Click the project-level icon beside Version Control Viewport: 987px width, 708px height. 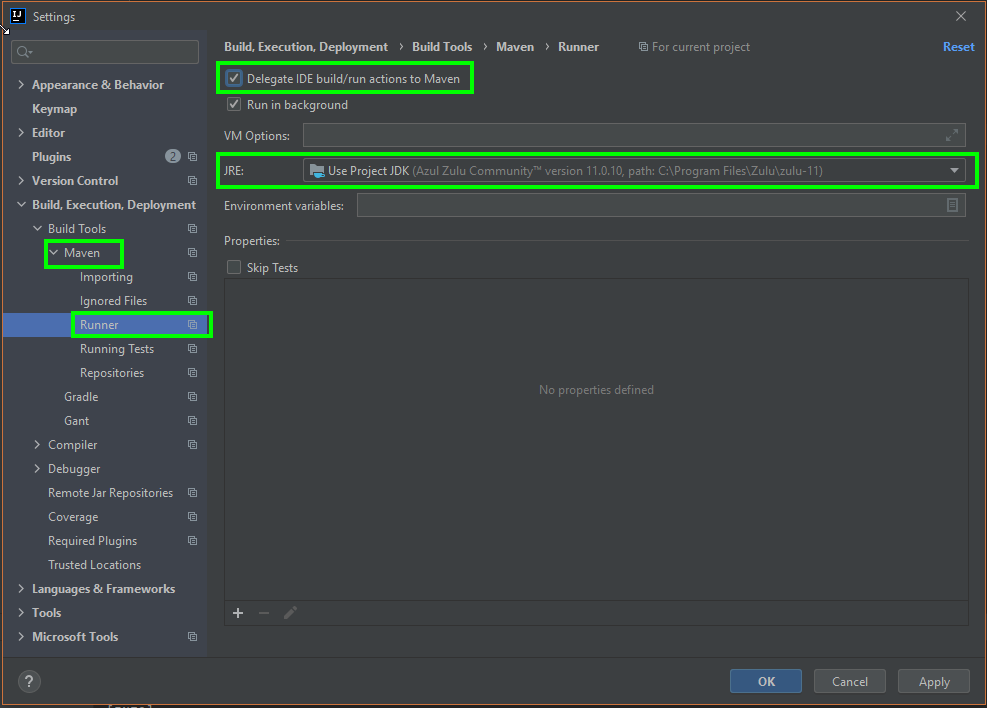point(193,181)
